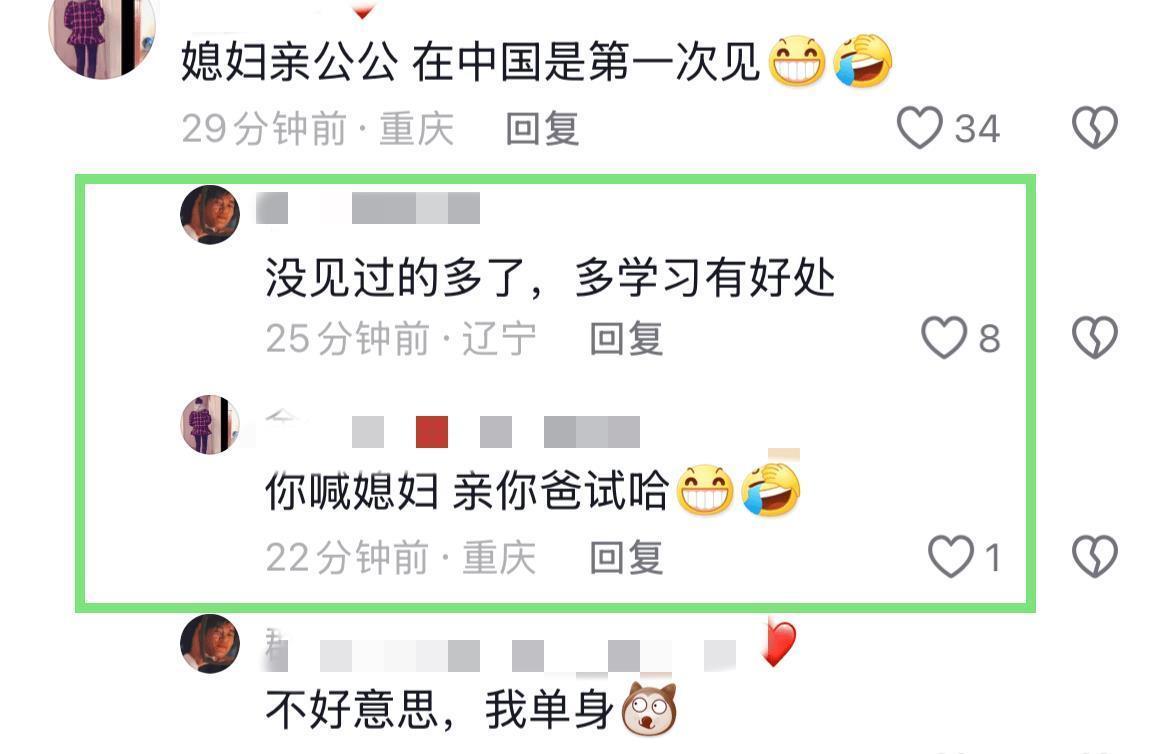Open username above 不好意思 我单身
1170x754 pixels.
501,655
